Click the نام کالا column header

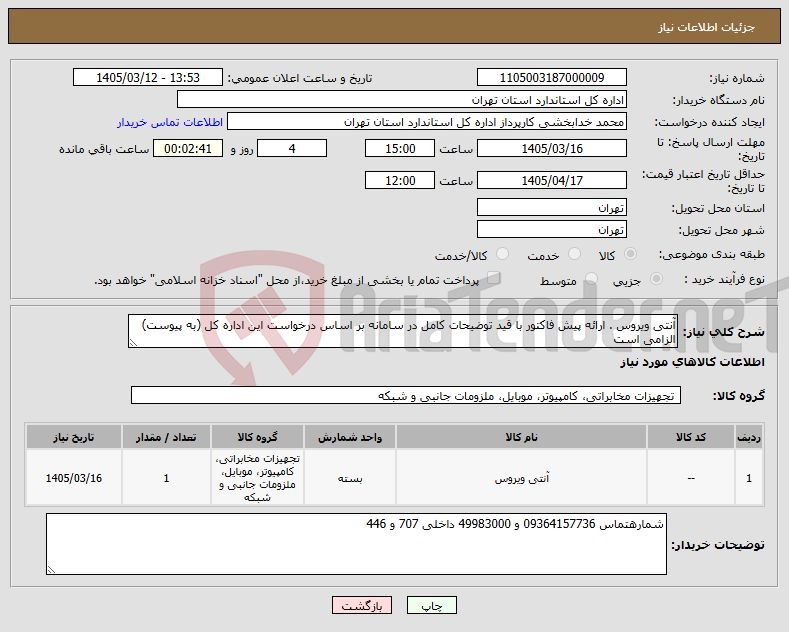[521, 437]
